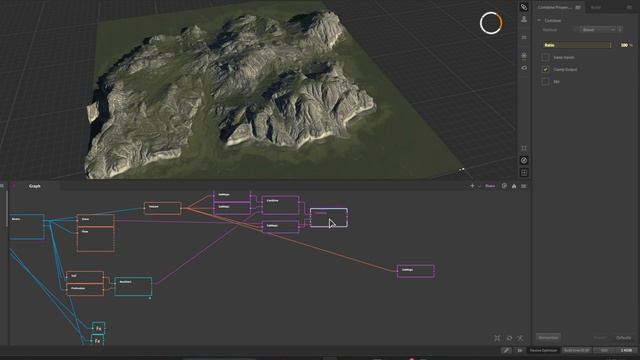Open the graph toolbar hamburger menu

pos(524,186)
